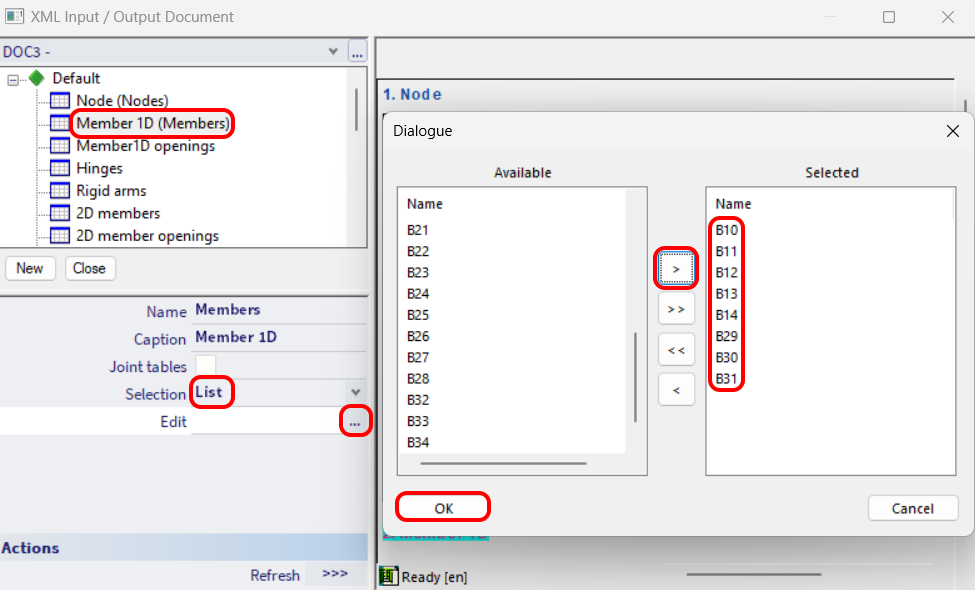Click the status bar Ready icon
Viewport: 975px width, 590px height.
coord(389,576)
